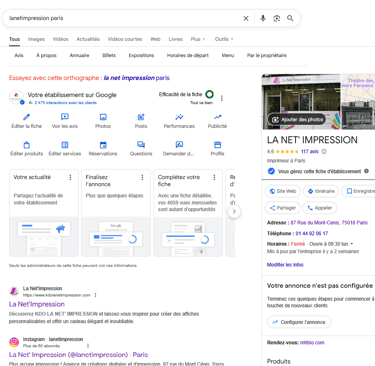Select the Par le propriétaire chip
This screenshot has height=366, width=375.
(267, 55)
